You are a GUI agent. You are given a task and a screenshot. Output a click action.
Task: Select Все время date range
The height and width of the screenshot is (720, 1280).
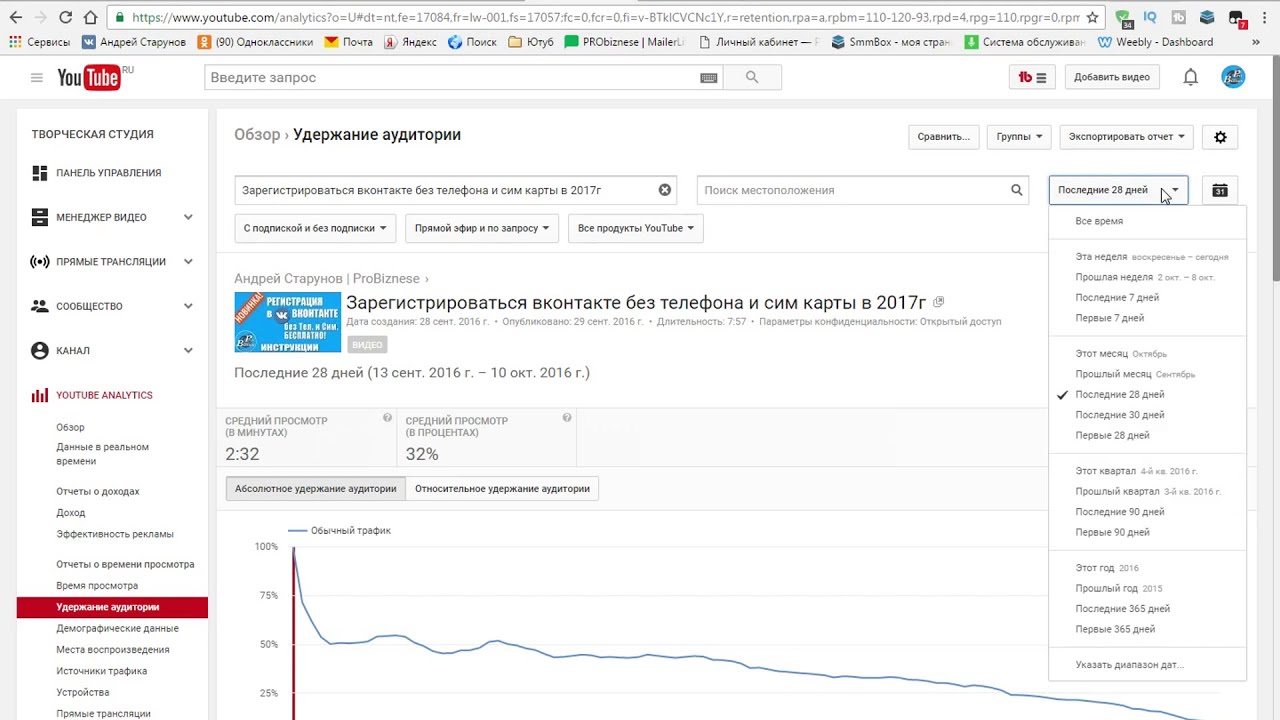coord(1099,221)
